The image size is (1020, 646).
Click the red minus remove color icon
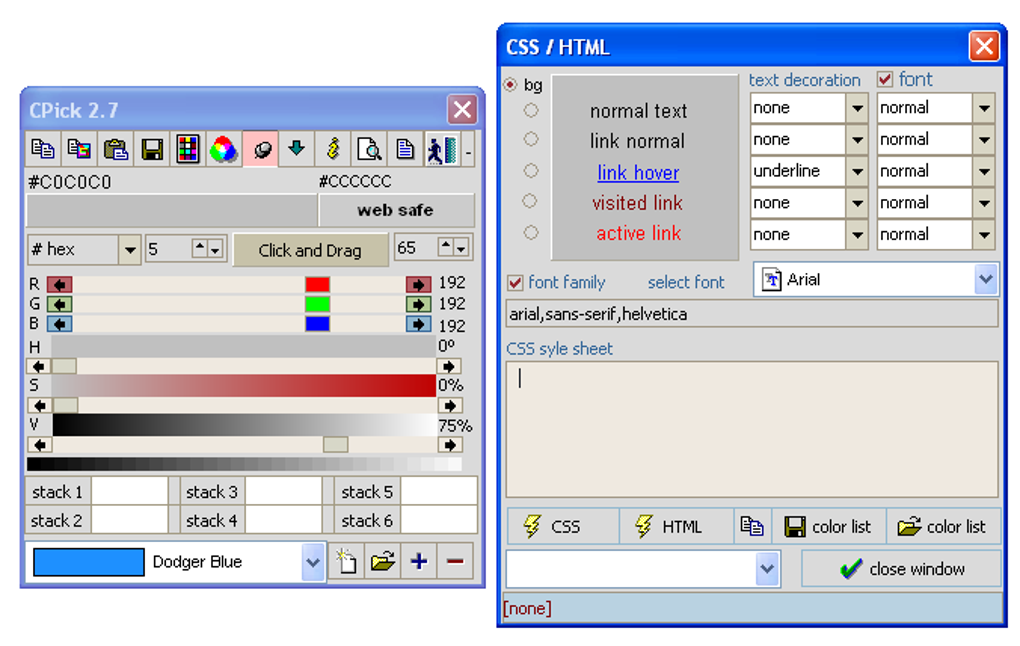coord(455,561)
